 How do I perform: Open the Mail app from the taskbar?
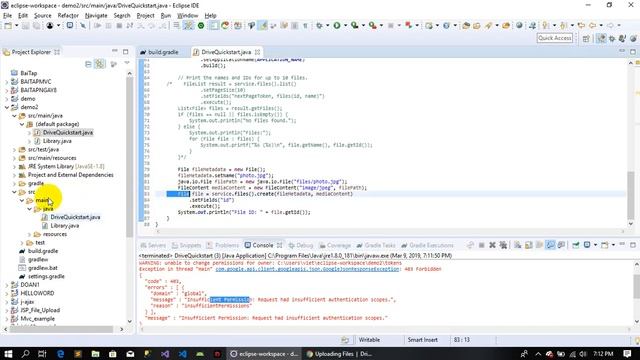point(130,353)
